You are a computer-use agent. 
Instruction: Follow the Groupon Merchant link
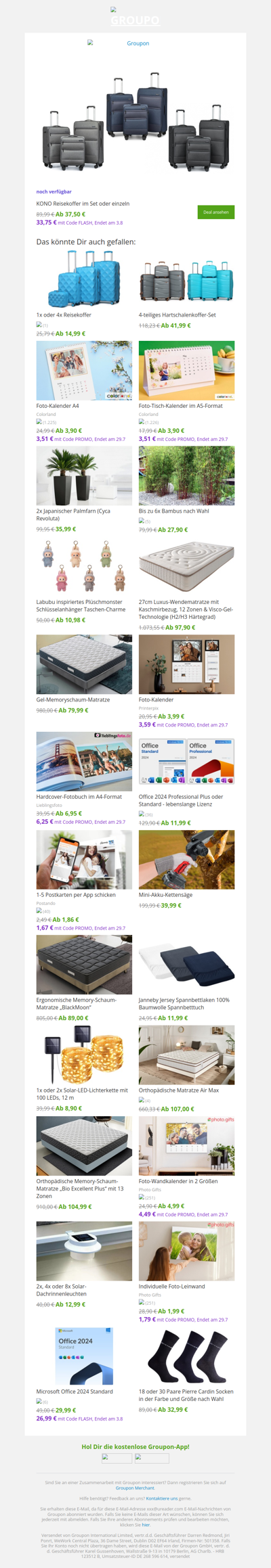(135, 1488)
